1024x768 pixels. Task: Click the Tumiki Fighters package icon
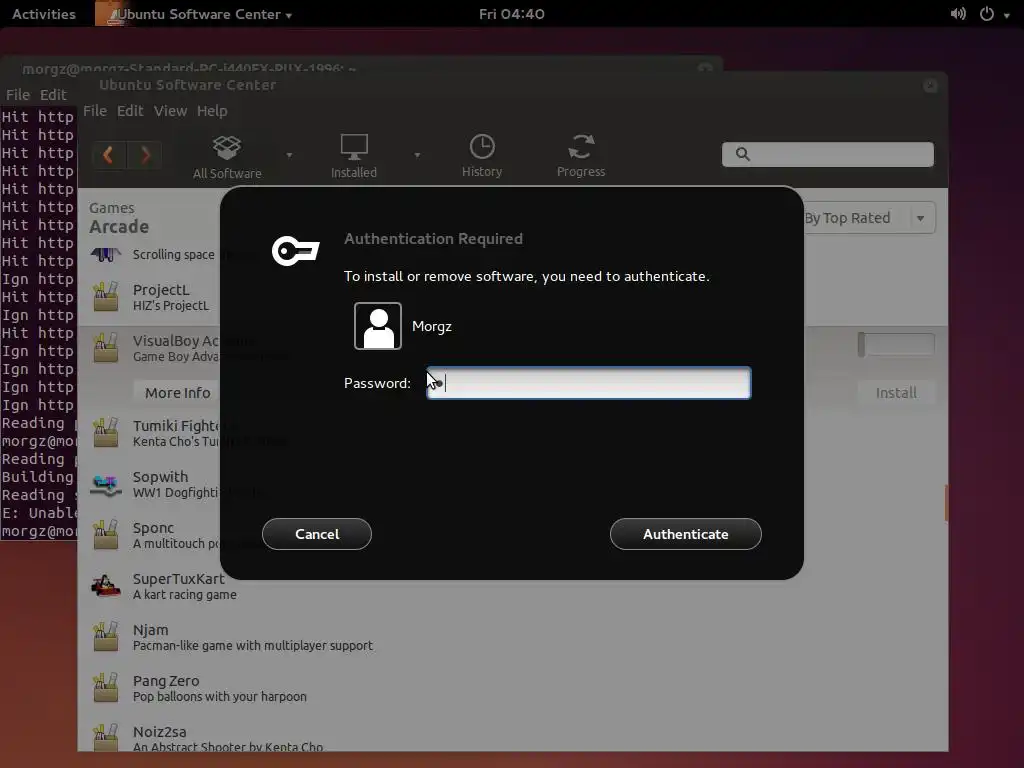pos(106,432)
